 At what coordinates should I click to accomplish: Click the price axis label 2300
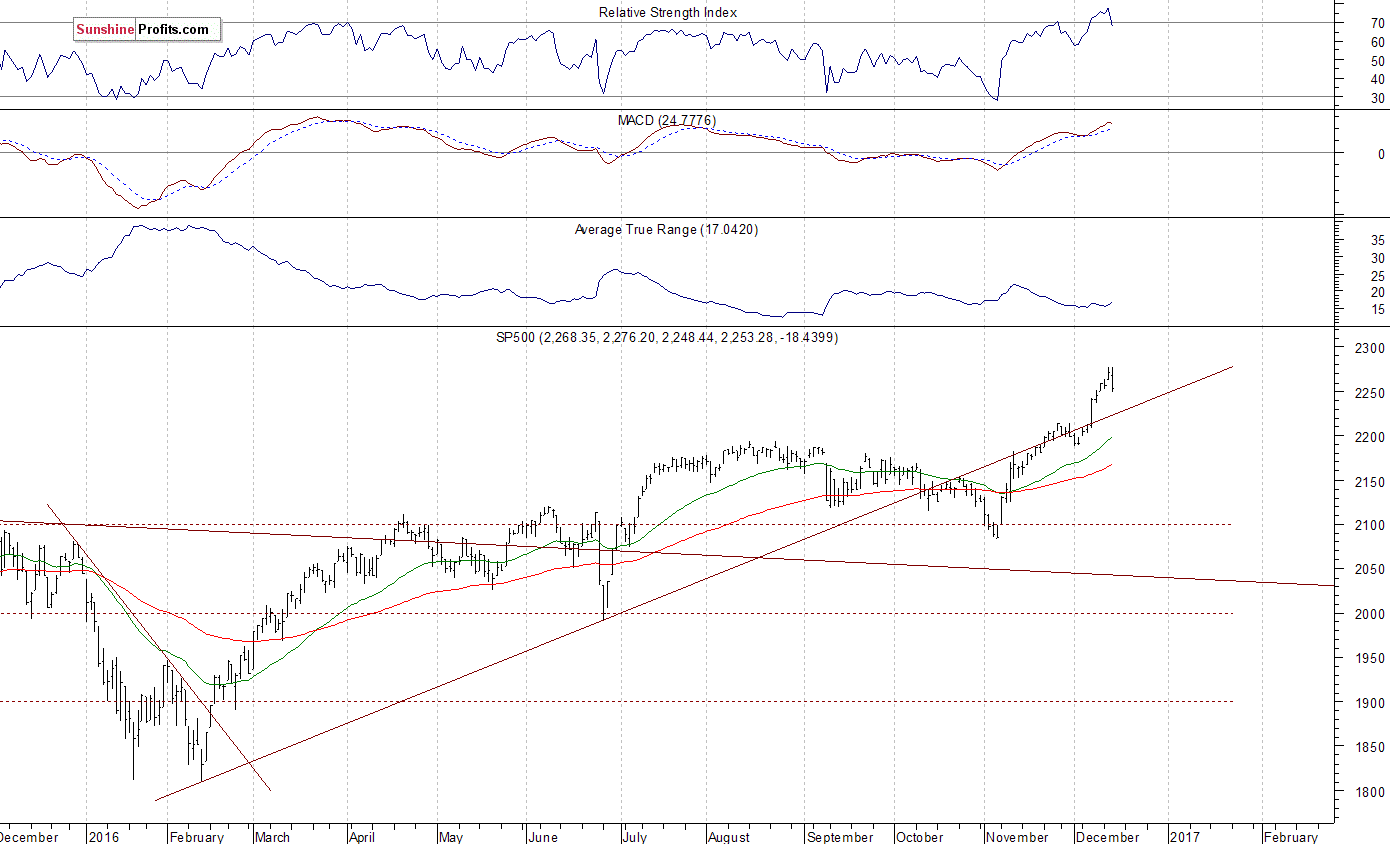click(x=1370, y=348)
